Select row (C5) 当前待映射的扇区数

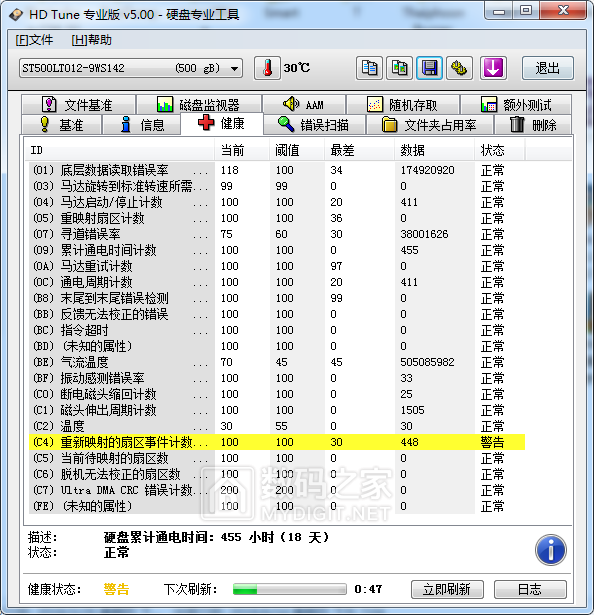coord(277,459)
